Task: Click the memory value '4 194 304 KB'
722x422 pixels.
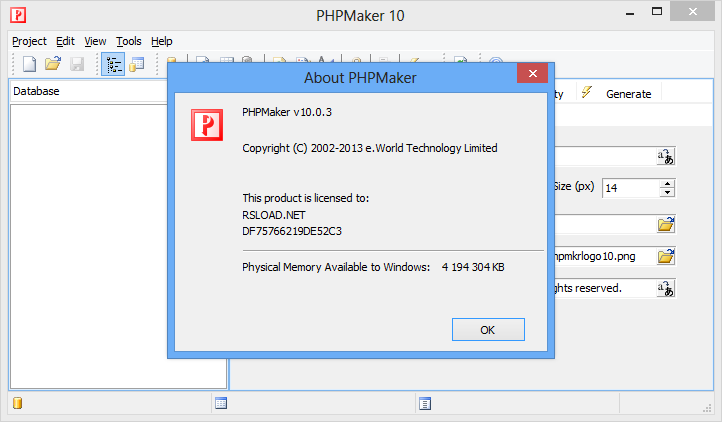Action: 473,267
